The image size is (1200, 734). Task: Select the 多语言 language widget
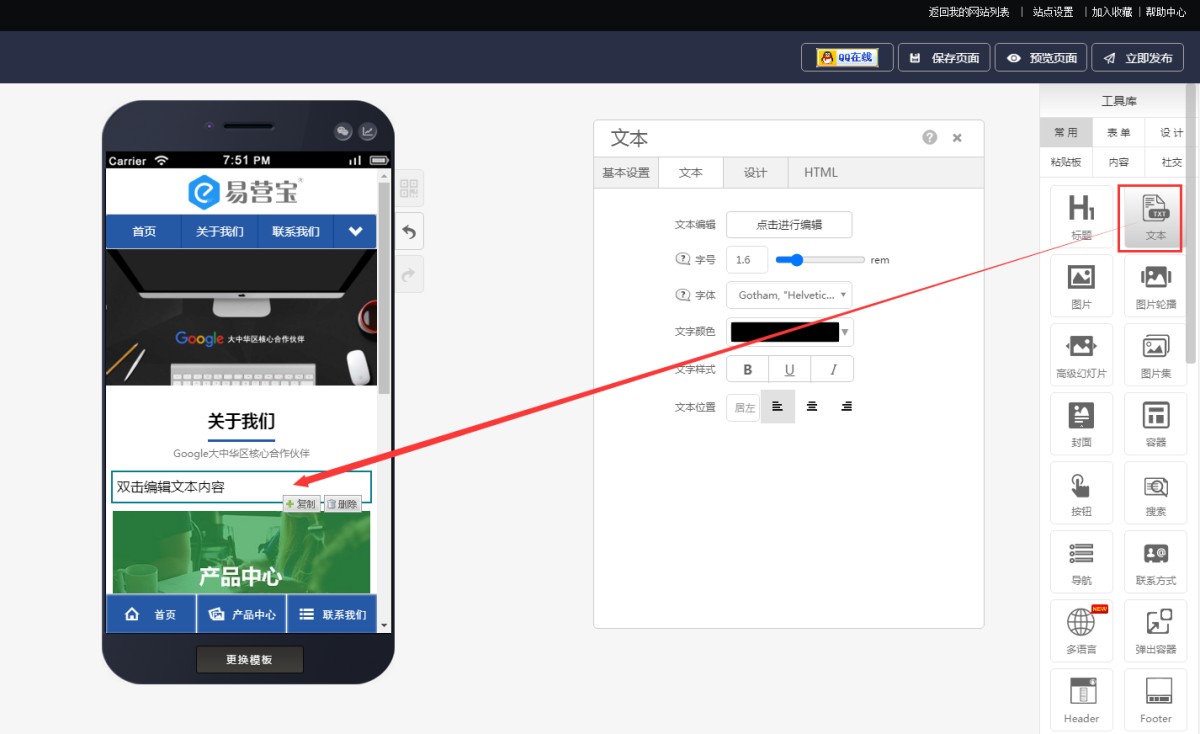tap(1081, 630)
